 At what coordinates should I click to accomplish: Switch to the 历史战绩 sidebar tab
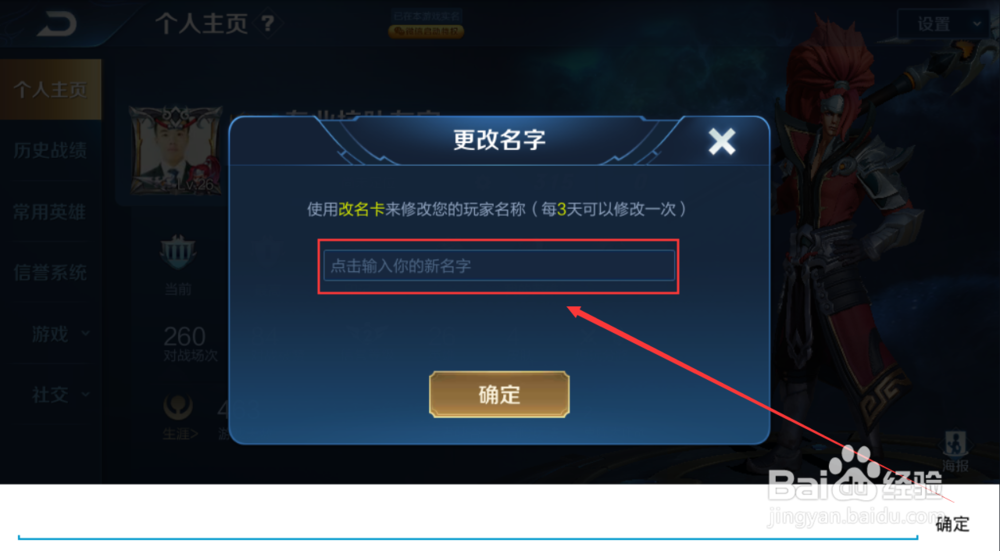click(x=50, y=151)
